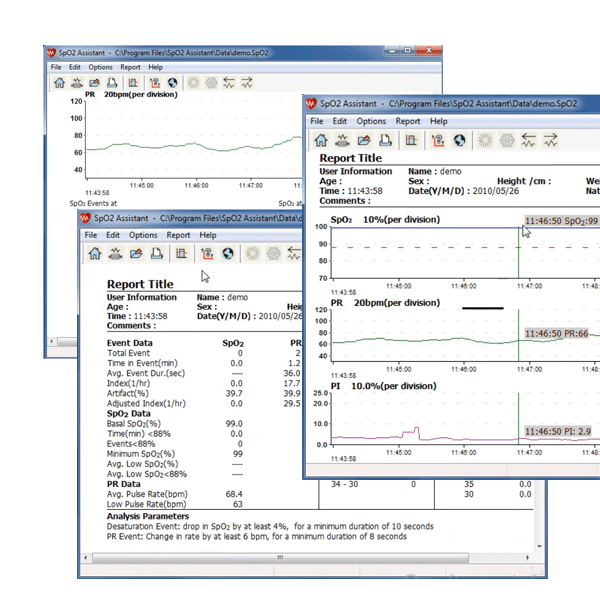This screenshot has height=600, width=600.
Task: Open the Options menu in the Event Data window
Action: (x=143, y=235)
